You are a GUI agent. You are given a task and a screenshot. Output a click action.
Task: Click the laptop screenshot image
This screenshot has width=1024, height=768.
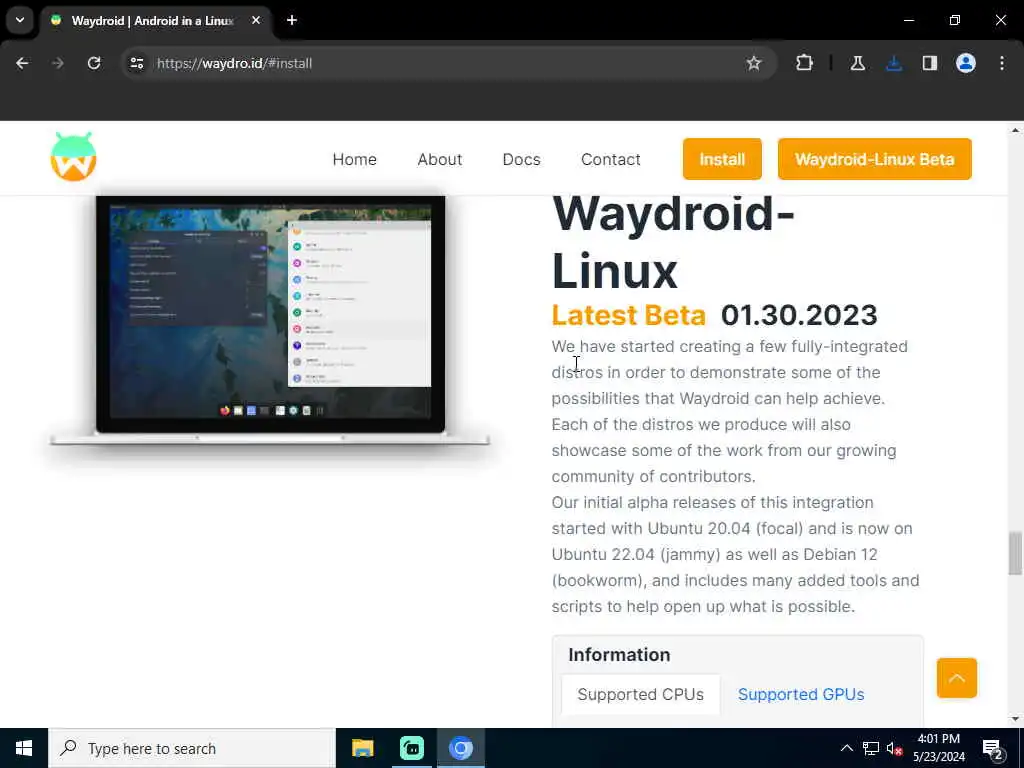point(270,321)
